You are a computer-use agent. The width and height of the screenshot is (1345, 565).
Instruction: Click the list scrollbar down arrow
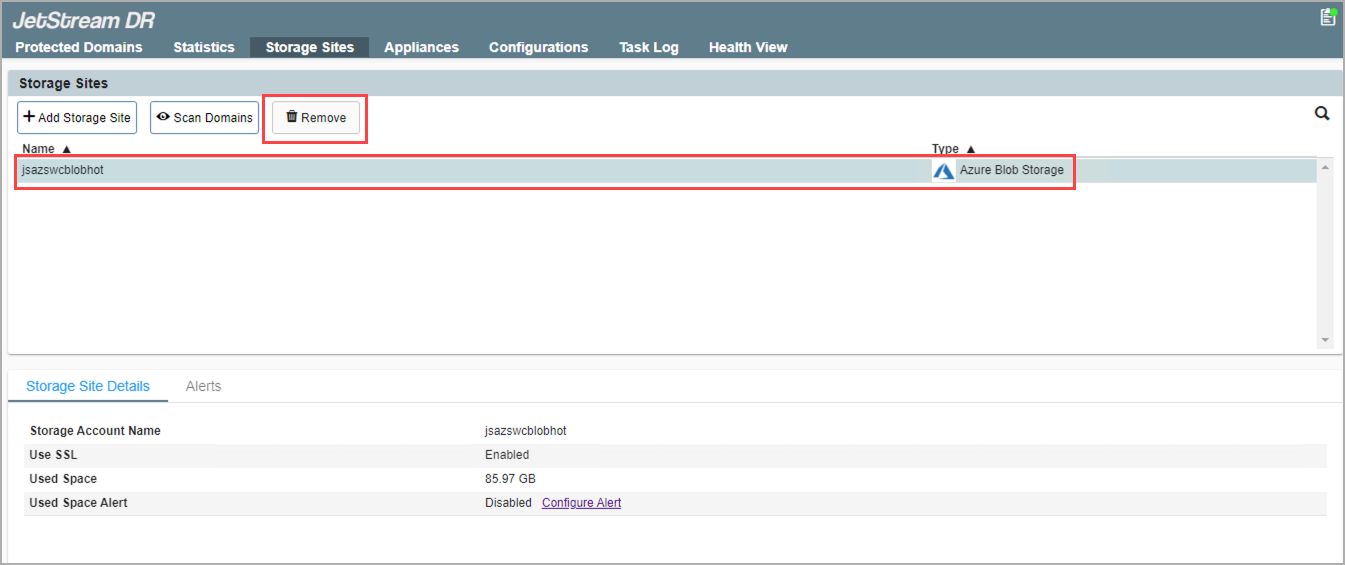pyautogui.click(x=1326, y=341)
